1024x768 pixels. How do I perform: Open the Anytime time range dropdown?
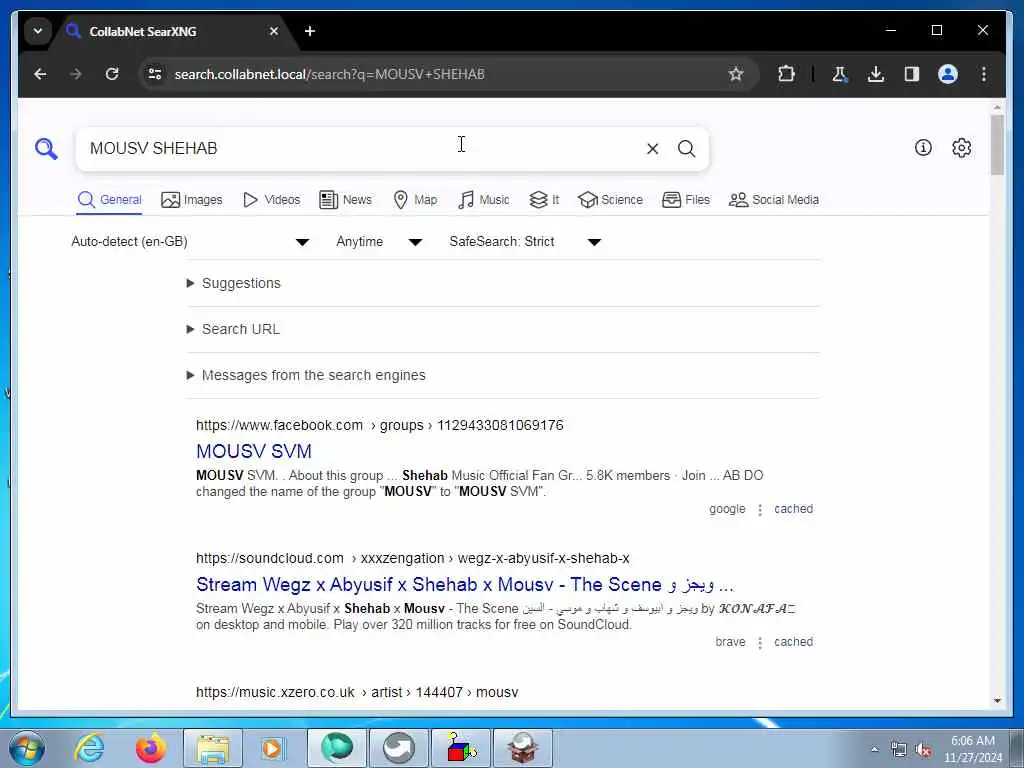pyautogui.click(x=379, y=242)
